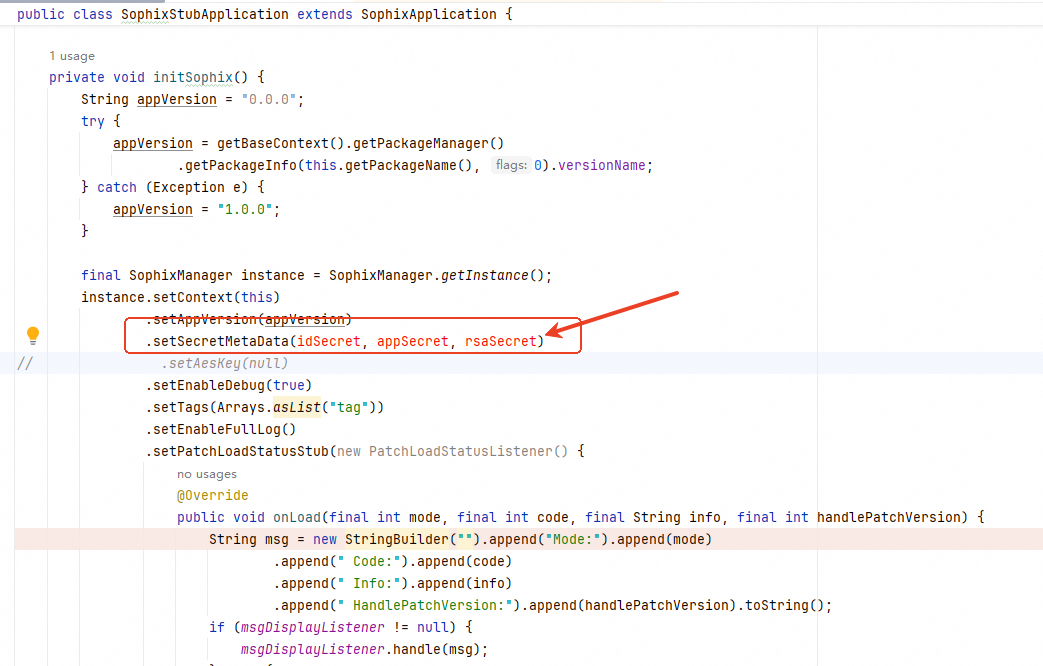Click the StringBuilder constructor

(x=396, y=540)
